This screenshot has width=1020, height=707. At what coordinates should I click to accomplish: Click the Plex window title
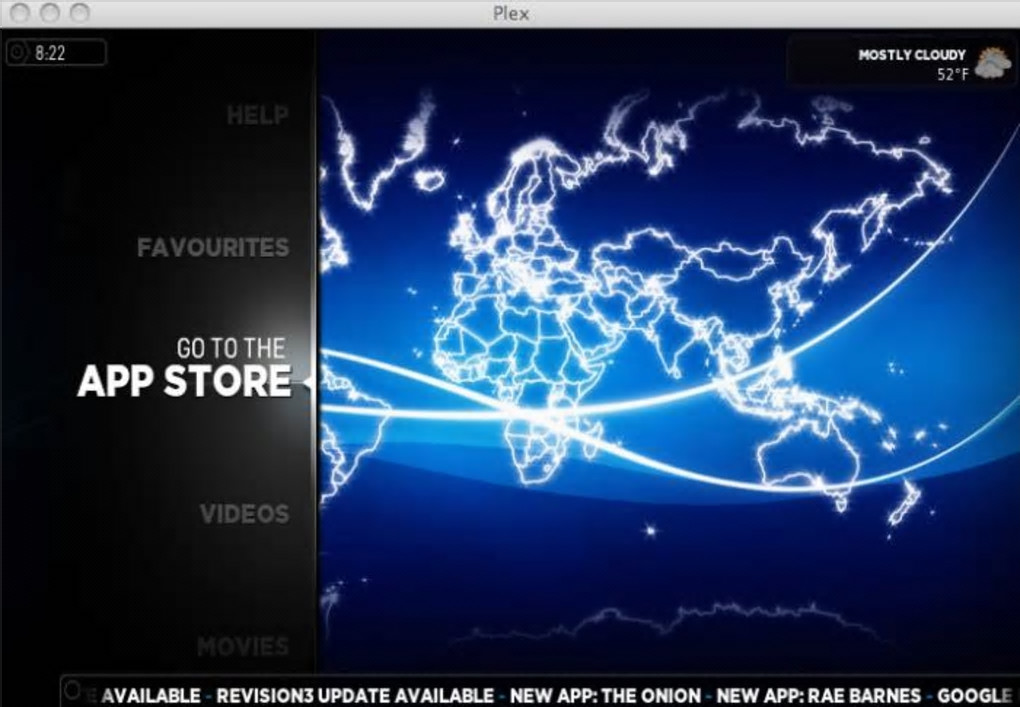point(511,13)
